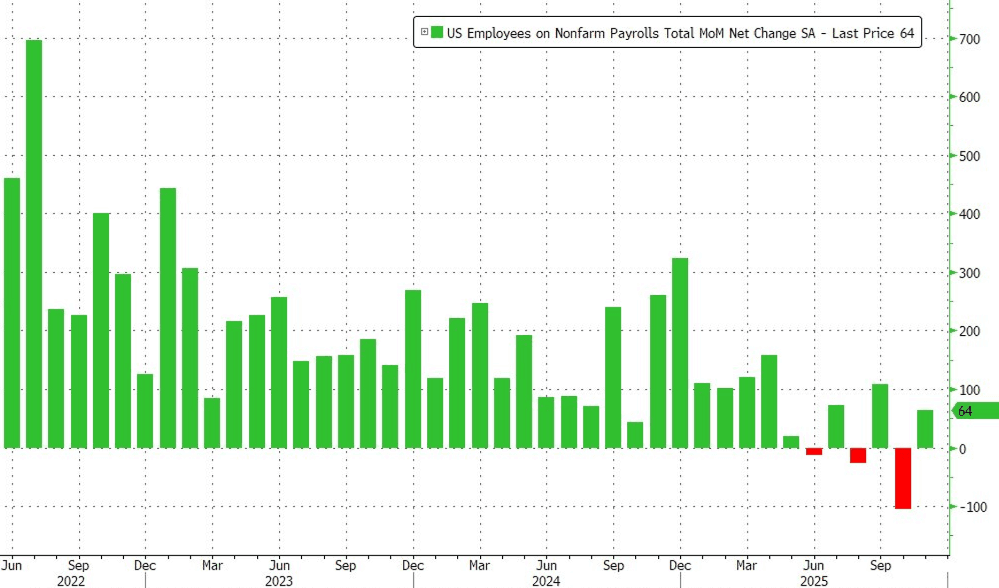Screen dimensions: 999x588
Task: Click the large red bar reaching -100
Action: pos(903,478)
